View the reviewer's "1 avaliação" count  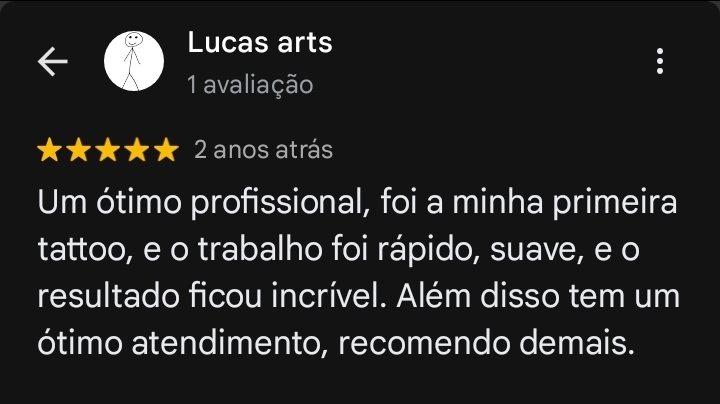coord(250,85)
